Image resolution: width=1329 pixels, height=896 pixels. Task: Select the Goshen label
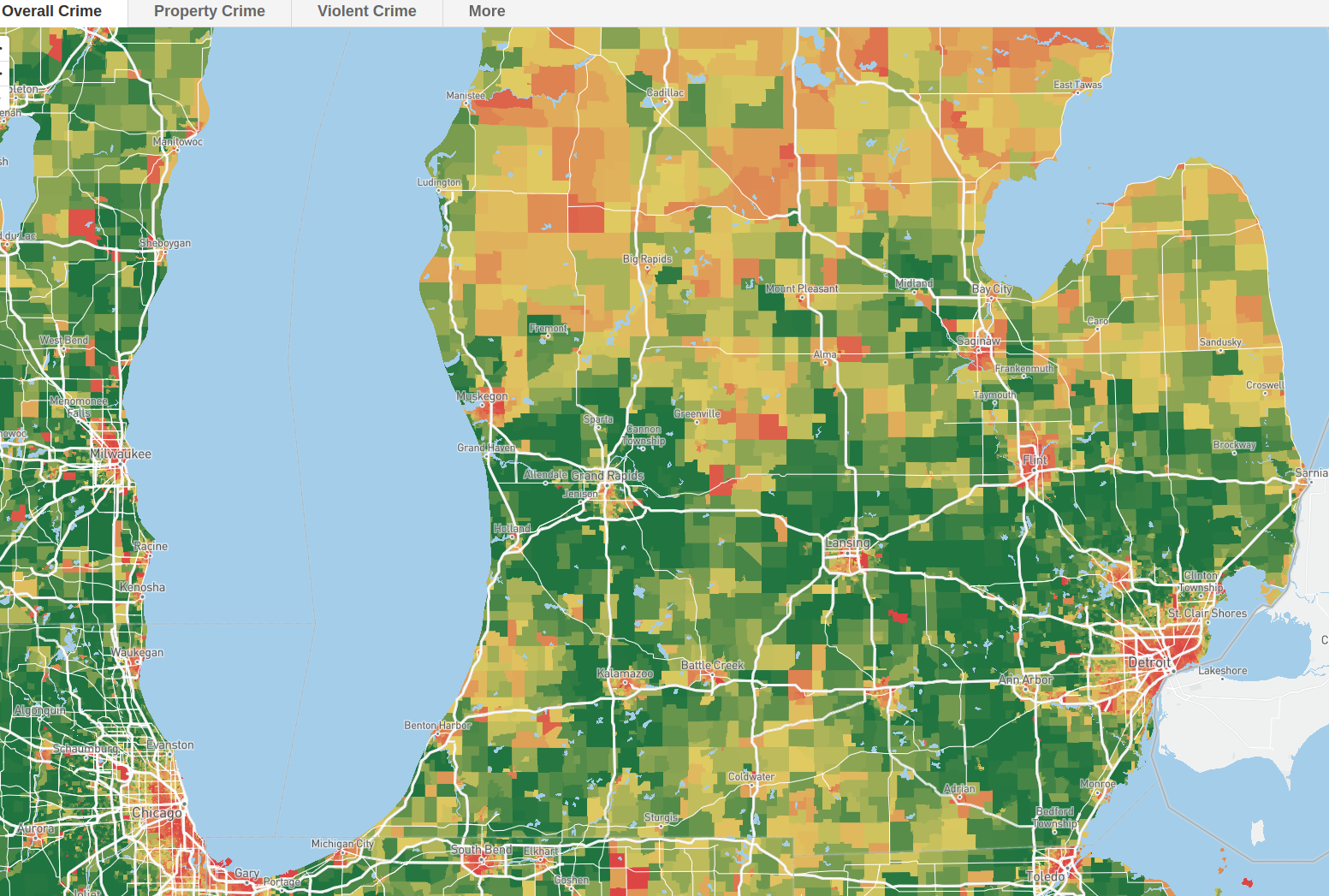point(572,880)
